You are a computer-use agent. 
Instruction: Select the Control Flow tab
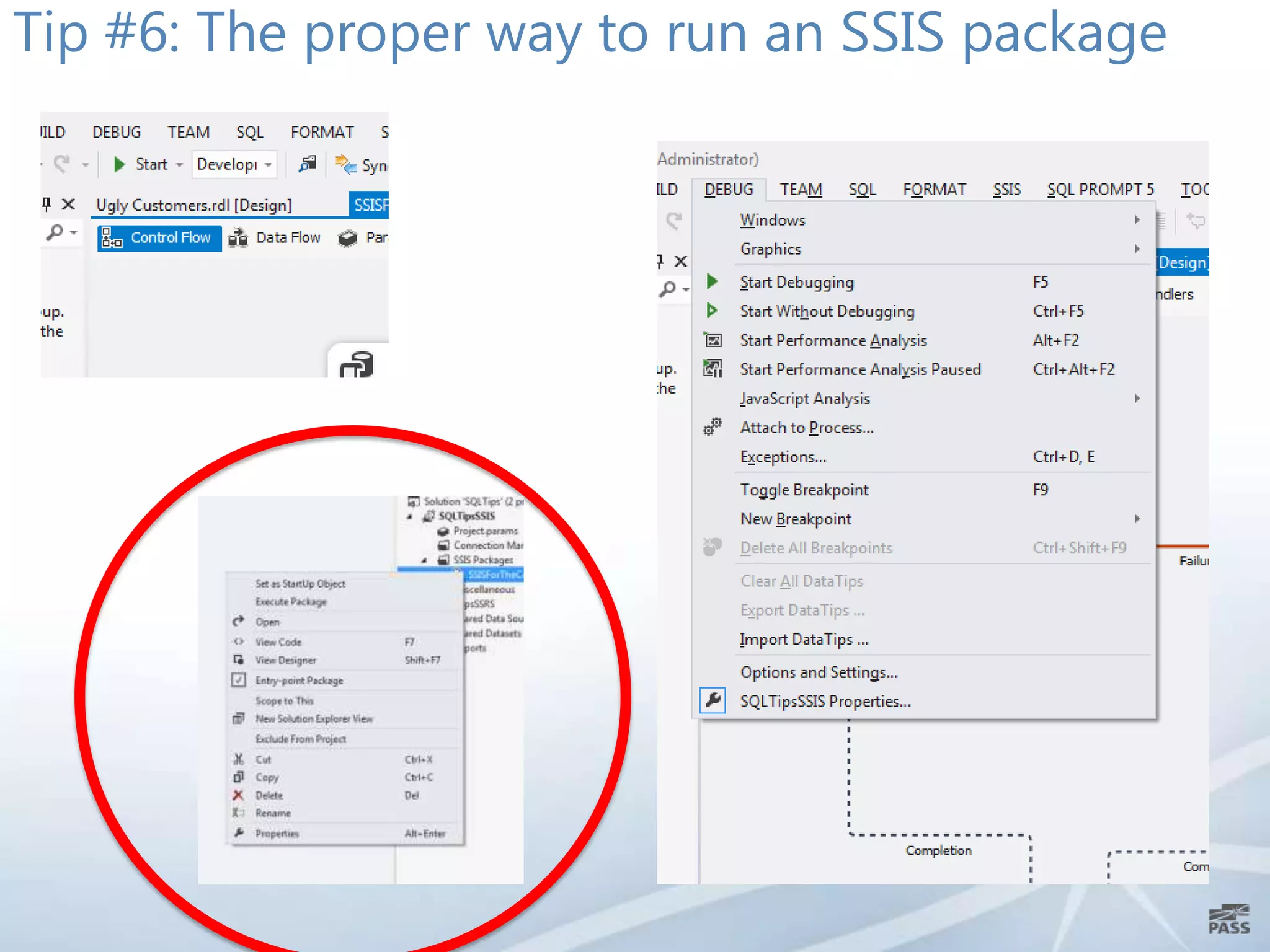point(159,237)
